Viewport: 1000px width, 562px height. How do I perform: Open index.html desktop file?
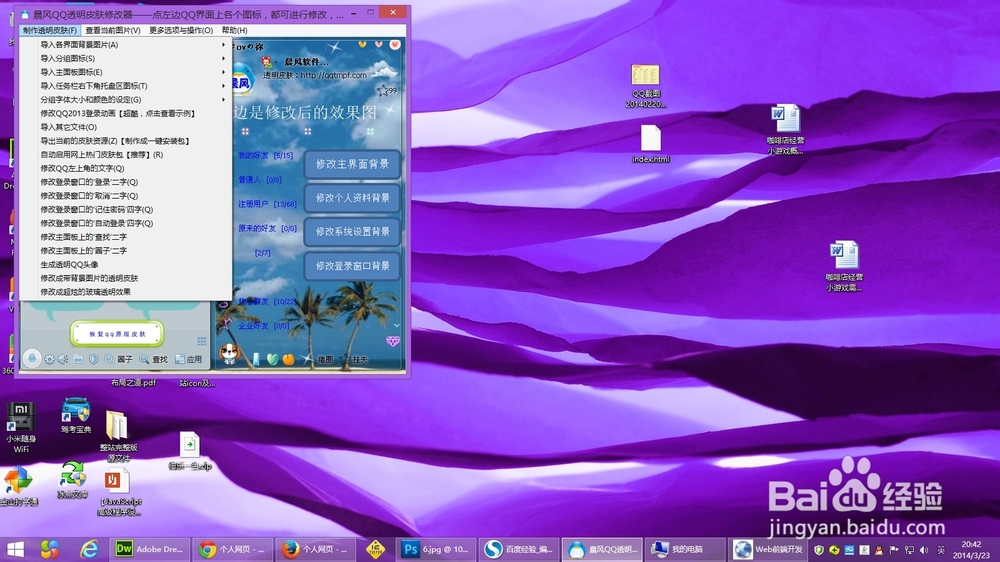point(651,144)
